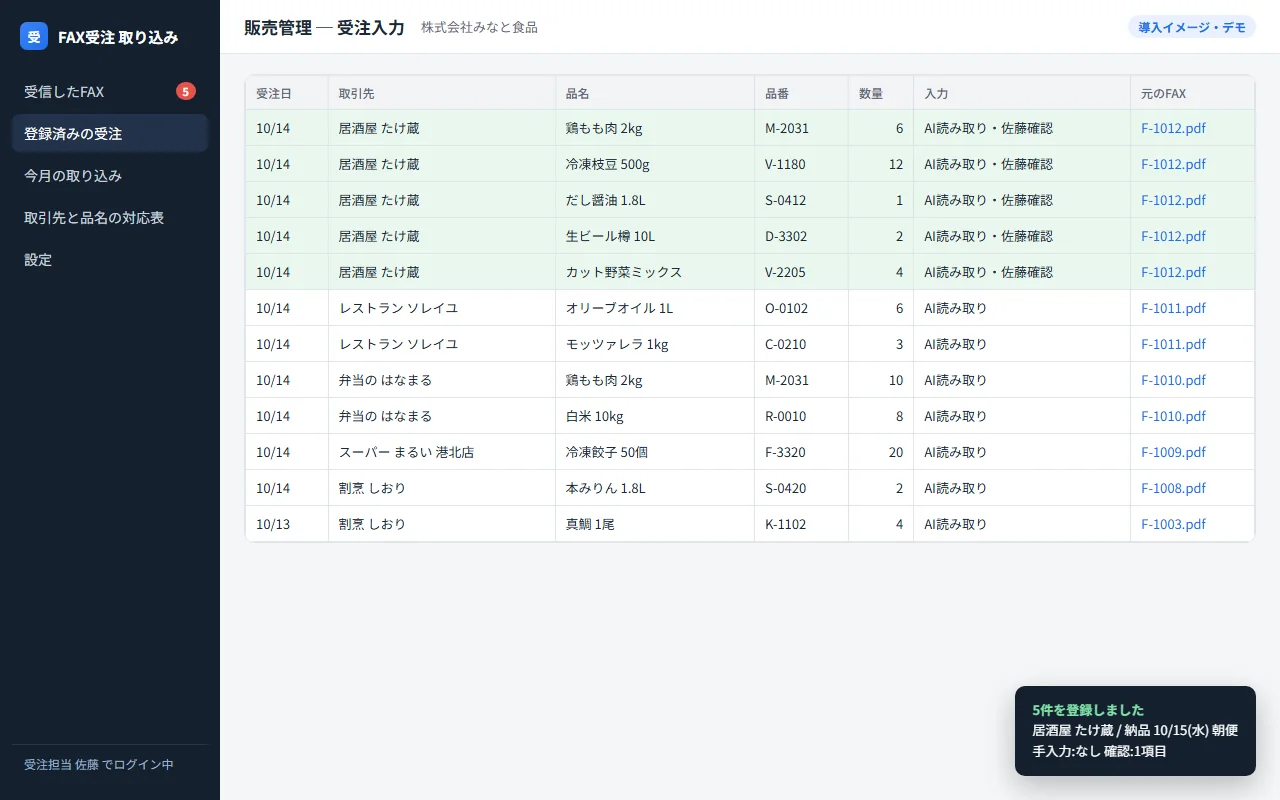1280x800 pixels.
Task: Click the red 5 badge on 受信したFAX
Action: [186, 91]
